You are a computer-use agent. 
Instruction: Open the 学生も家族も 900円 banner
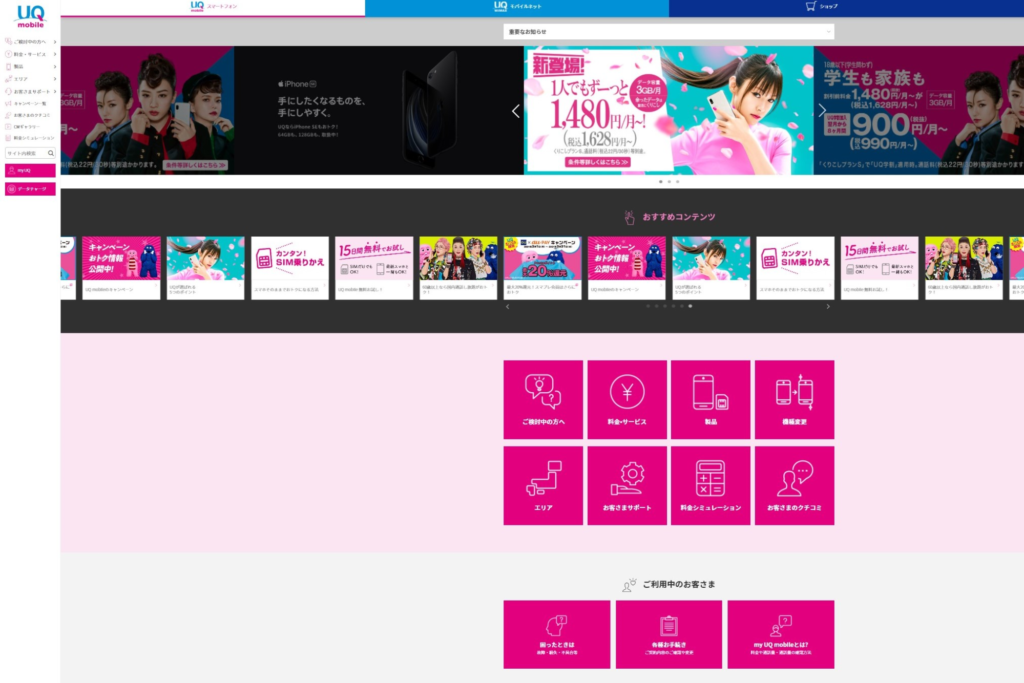click(x=919, y=110)
